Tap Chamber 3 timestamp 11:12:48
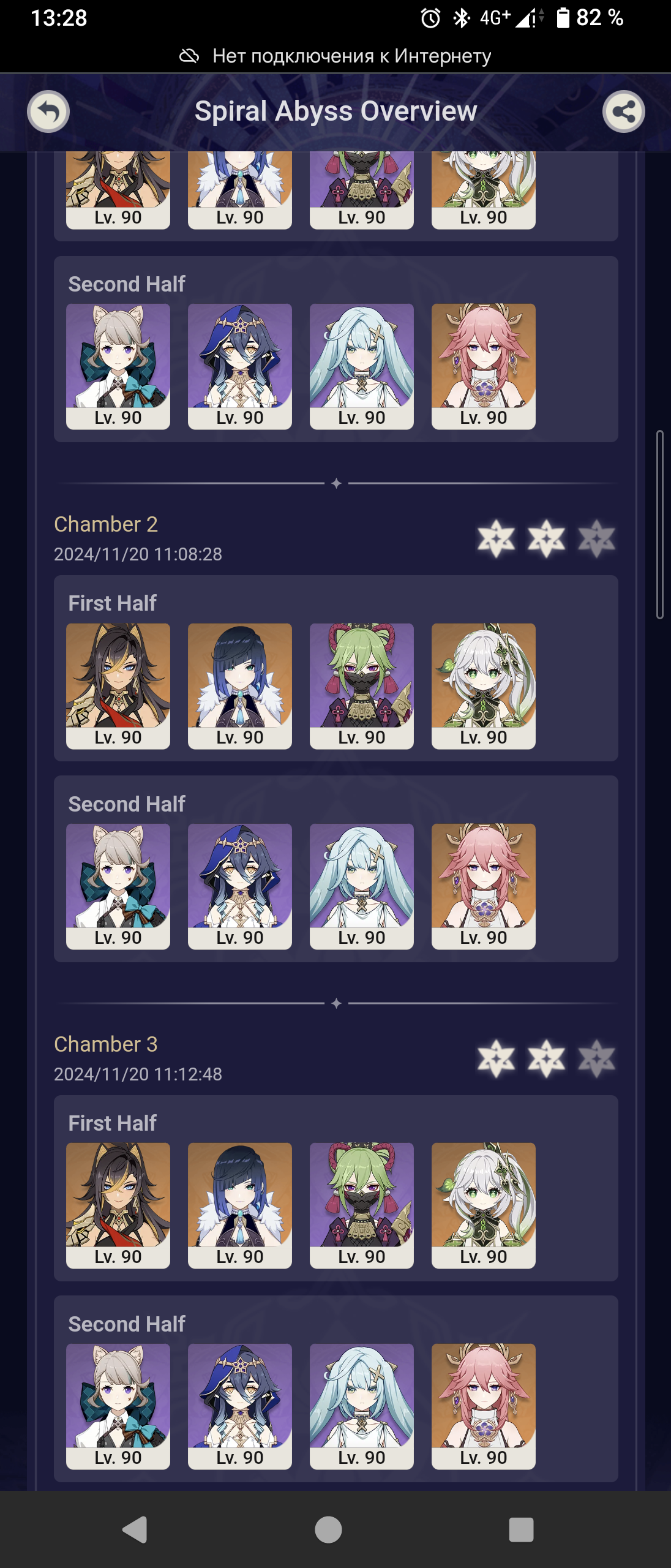This screenshot has height=1568, width=671. point(188,1074)
